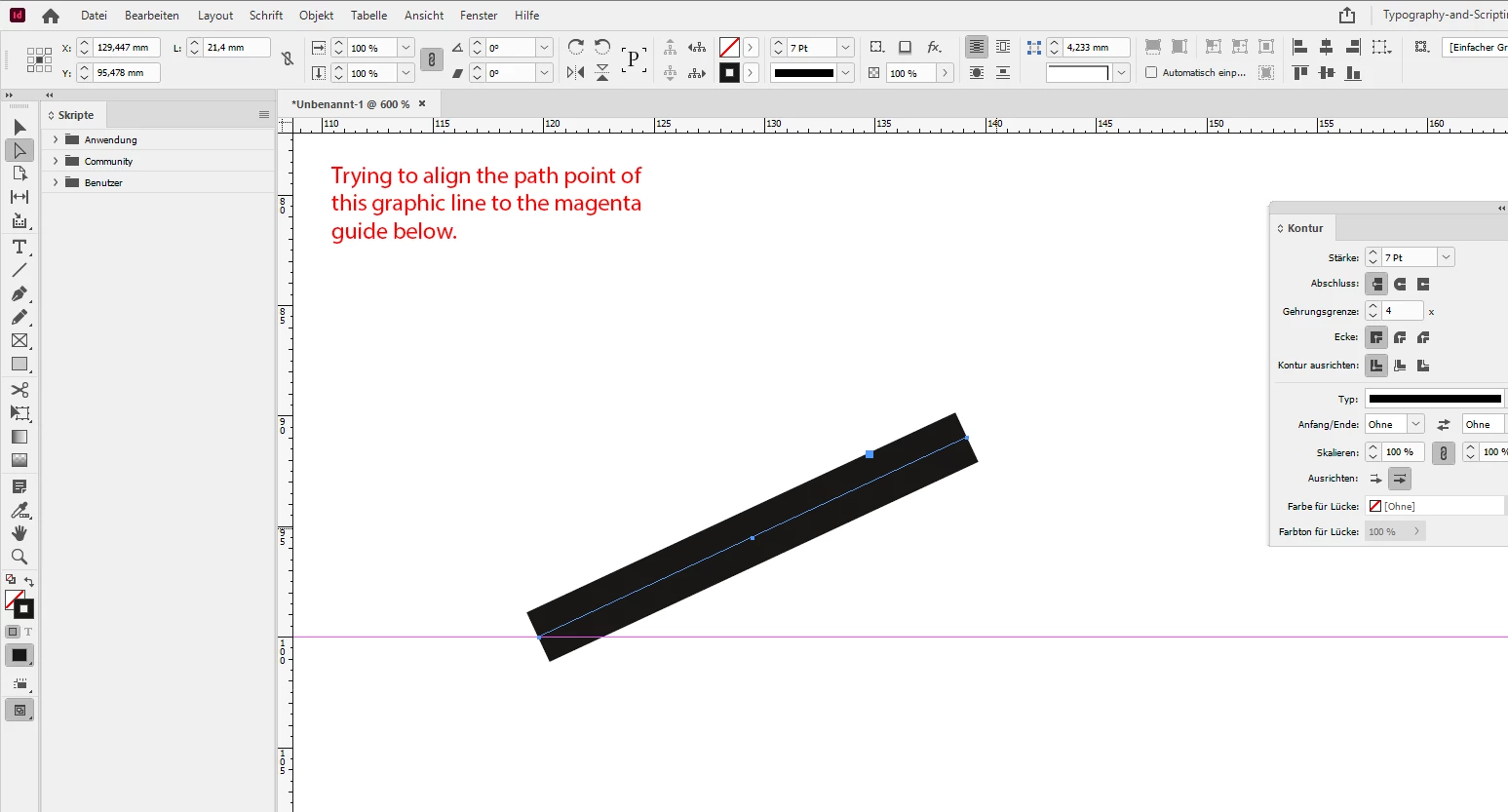Viewport: 1508px width, 812px height.
Task: Select the Zoom tool
Action: [x=19, y=557]
